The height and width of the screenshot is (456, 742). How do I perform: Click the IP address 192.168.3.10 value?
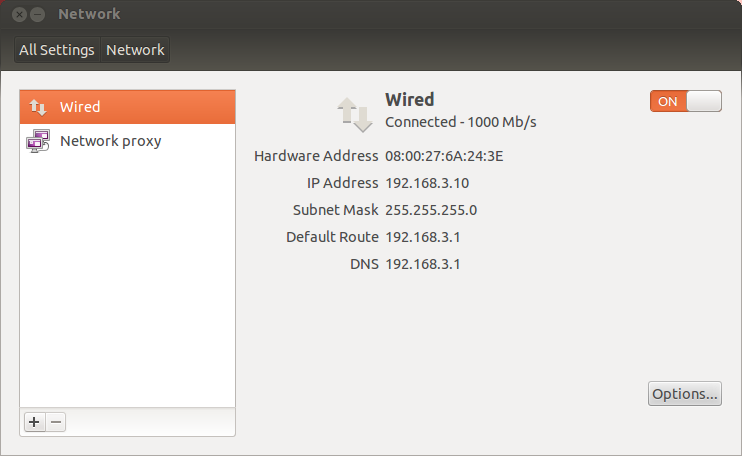pyautogui.click(x=427, y=183)
